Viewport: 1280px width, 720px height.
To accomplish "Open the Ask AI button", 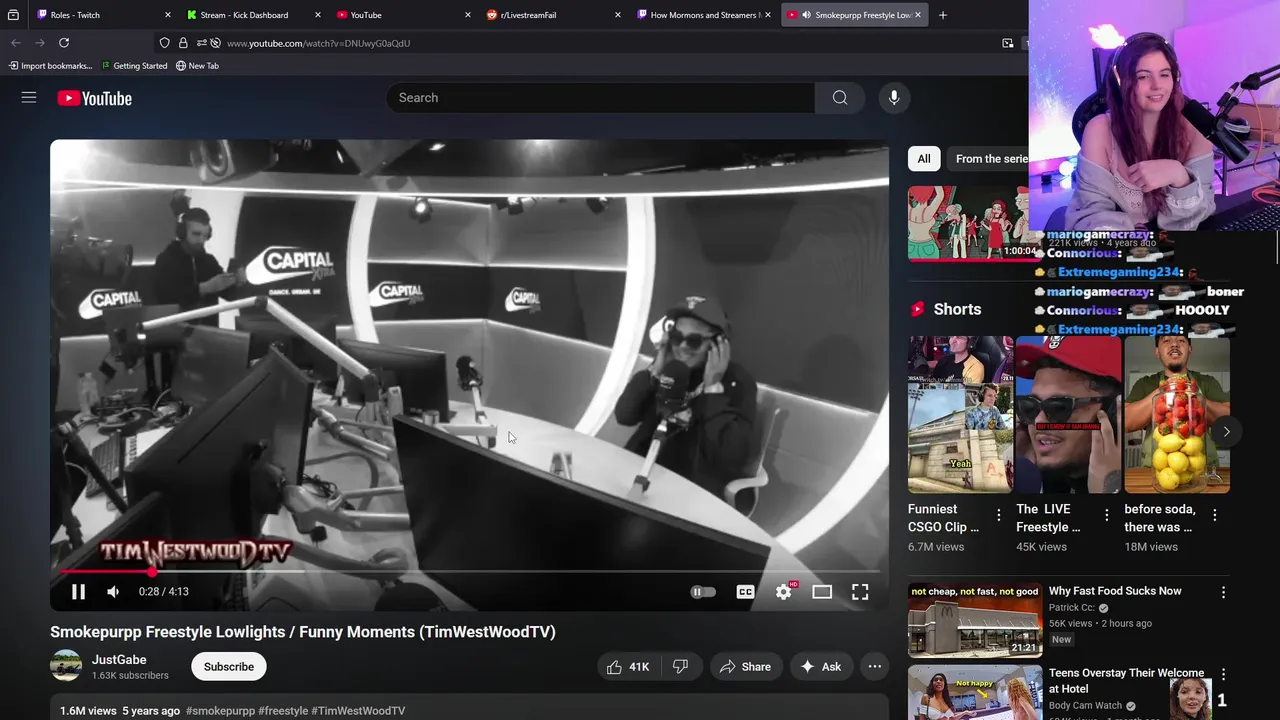I will coord(820,667).
